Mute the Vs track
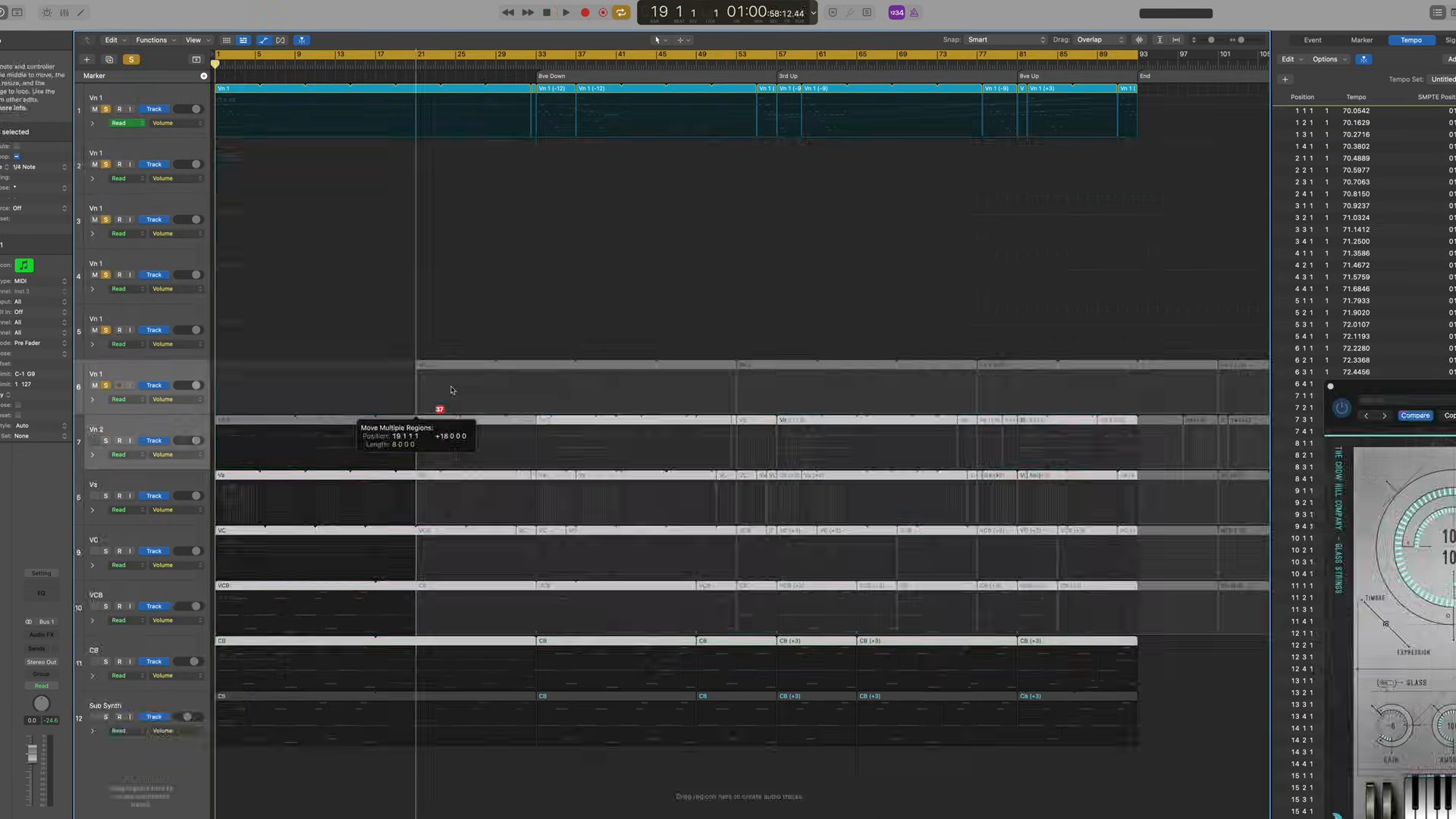This screenshot has width=1456, height=819. click(x=94, y=495)
